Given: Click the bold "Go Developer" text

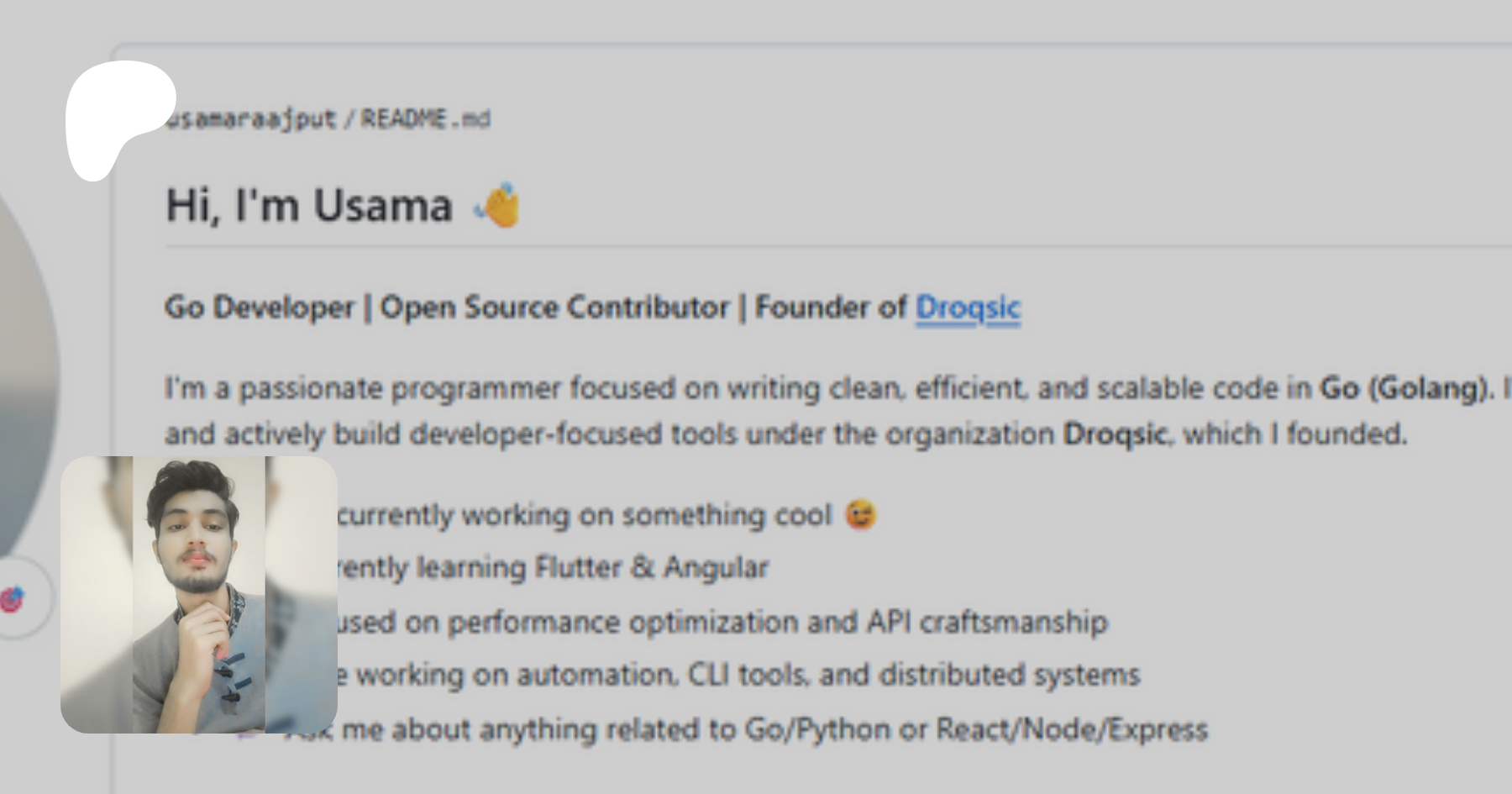Looking at the screenshot, I should click(x=260, y=308).
